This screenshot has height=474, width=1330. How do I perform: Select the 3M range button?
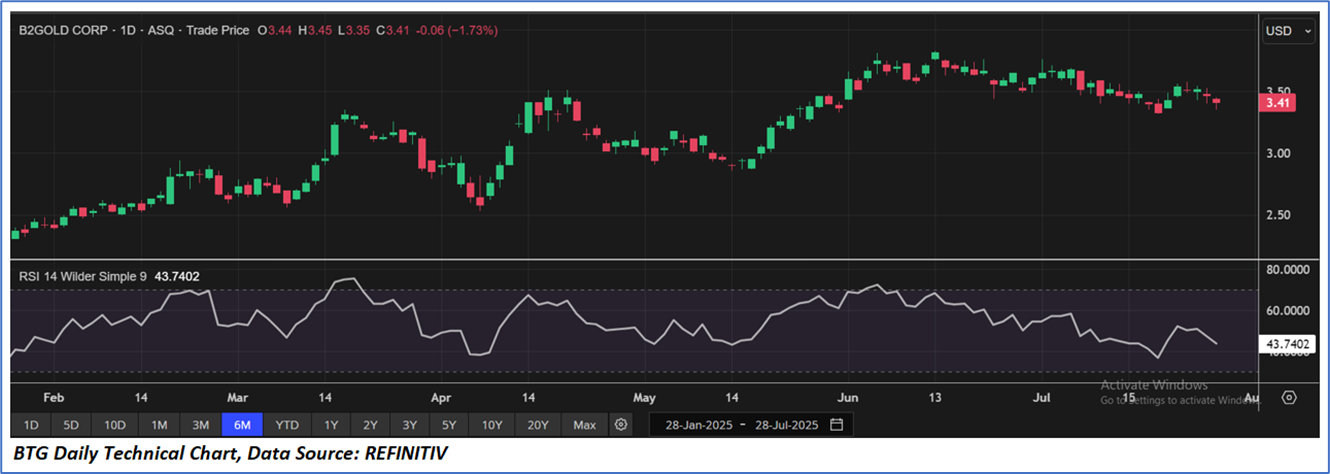click(200, 425)
